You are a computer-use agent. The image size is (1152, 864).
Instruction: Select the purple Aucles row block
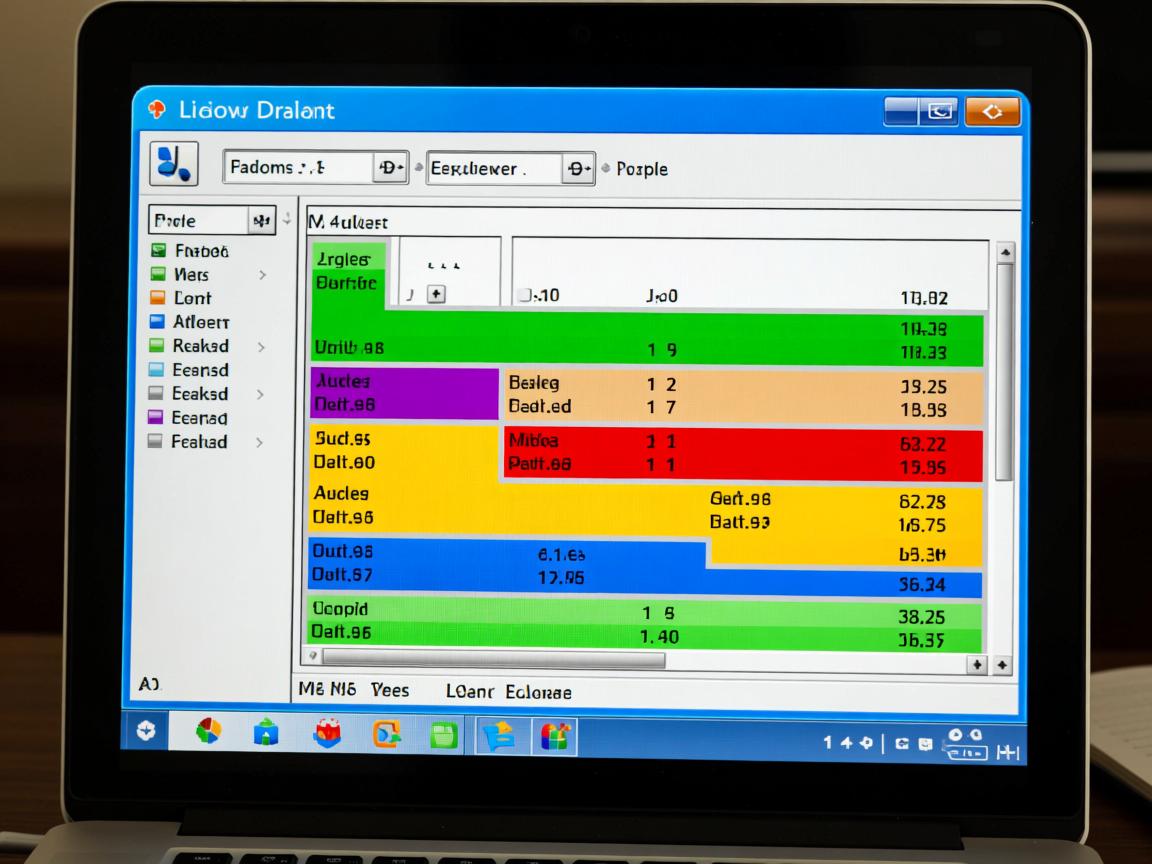tap(404, 393)
